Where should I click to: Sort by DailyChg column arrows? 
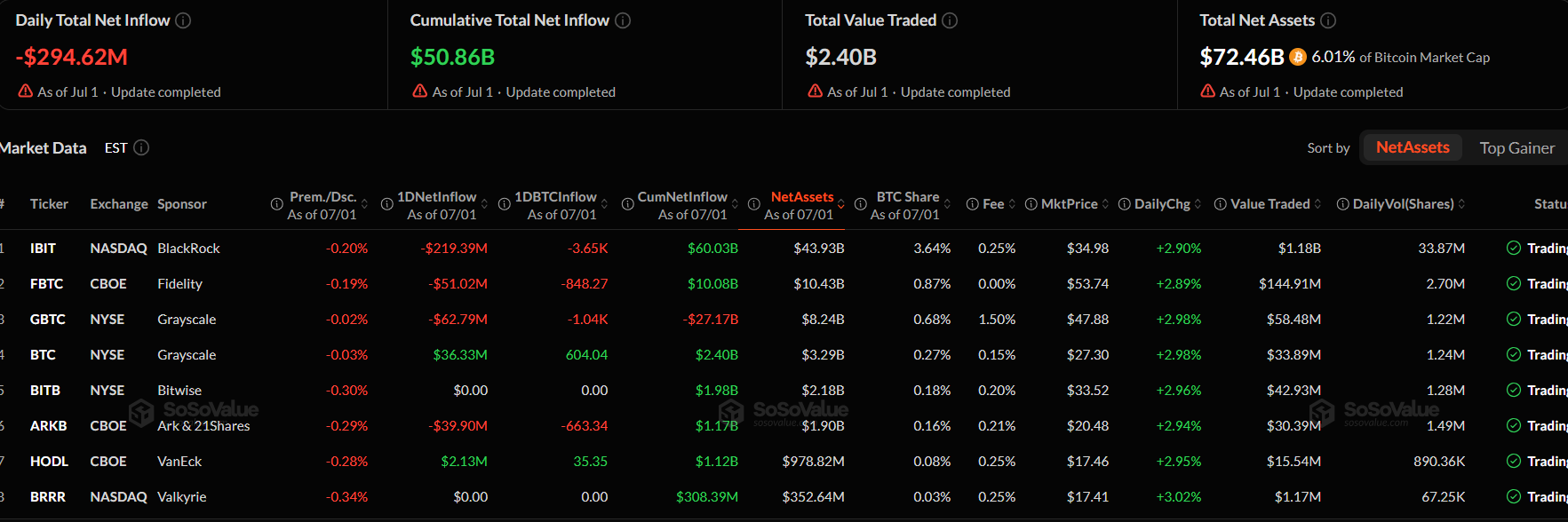click(1198, 204)
